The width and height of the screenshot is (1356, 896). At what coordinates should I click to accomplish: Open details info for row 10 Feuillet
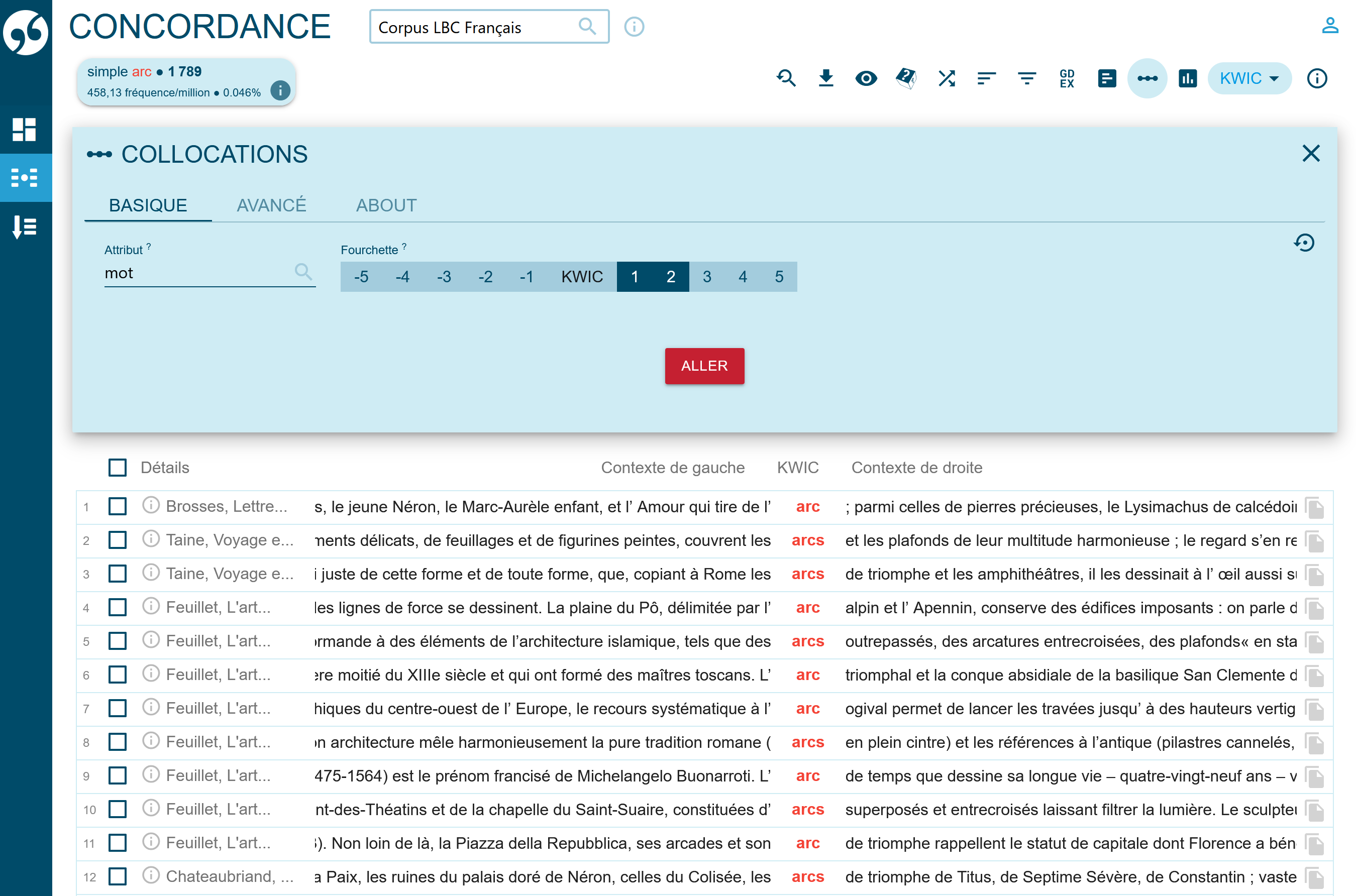pyautogui.click(x=151, y=808)
